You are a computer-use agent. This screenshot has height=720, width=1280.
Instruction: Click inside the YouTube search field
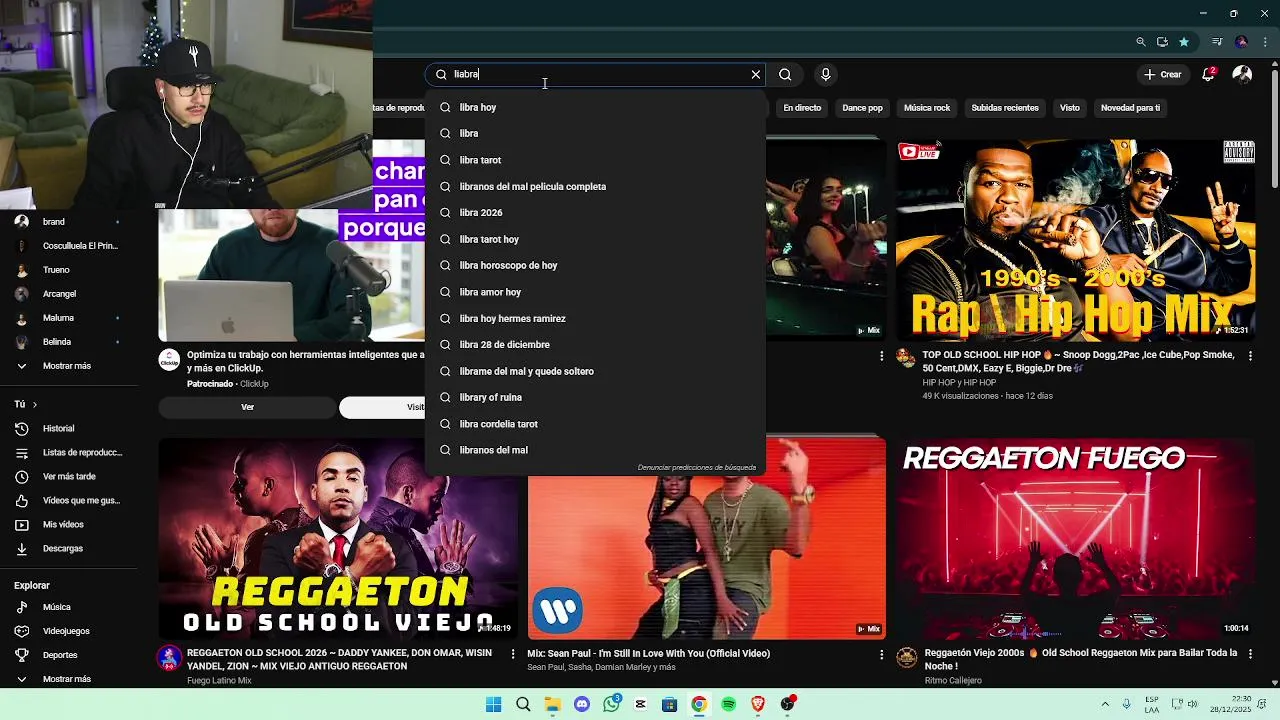(595, 74)
